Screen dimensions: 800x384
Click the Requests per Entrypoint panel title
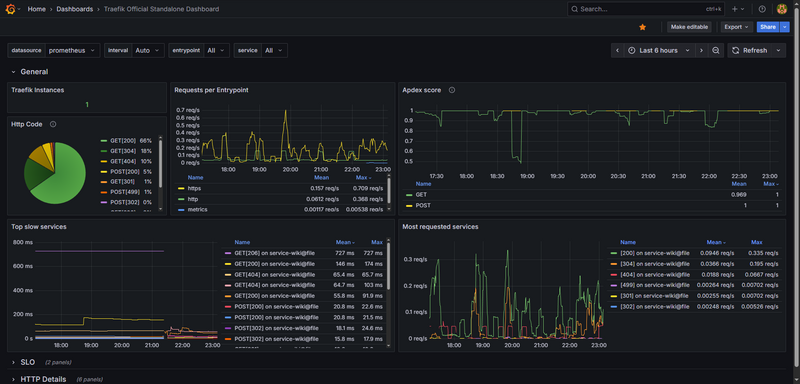(x=211, y=90)
